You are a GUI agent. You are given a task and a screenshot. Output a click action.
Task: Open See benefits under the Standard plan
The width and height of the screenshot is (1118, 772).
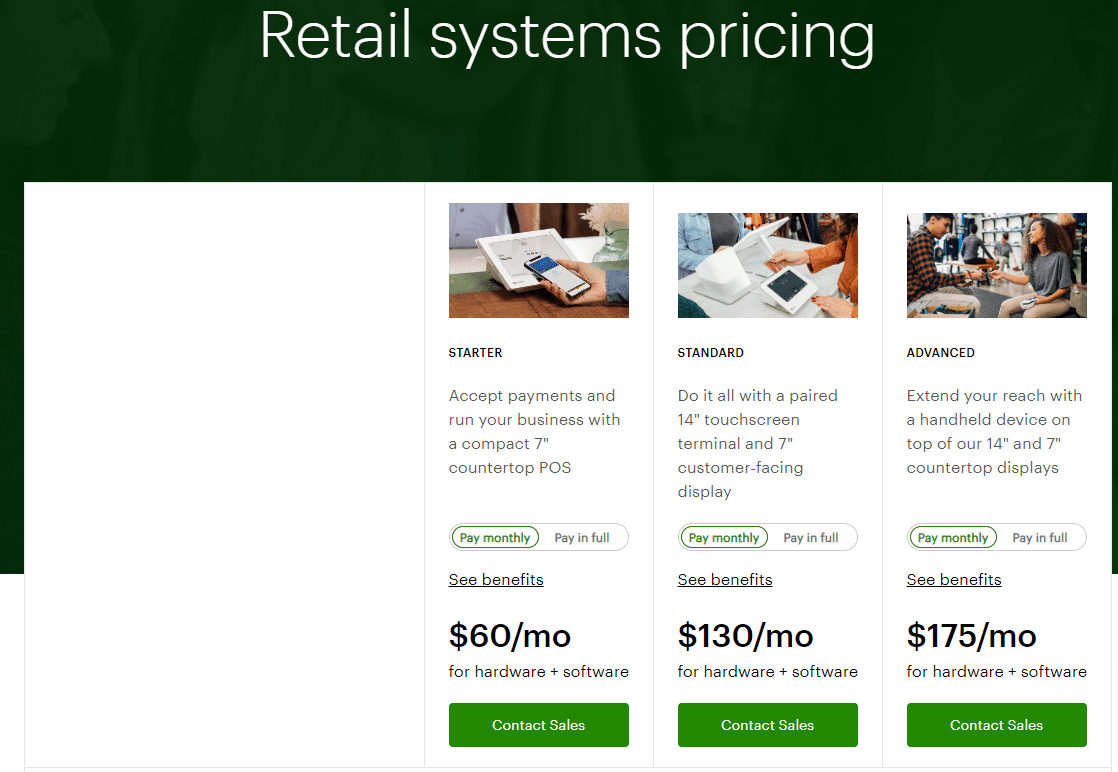[725, 579]
